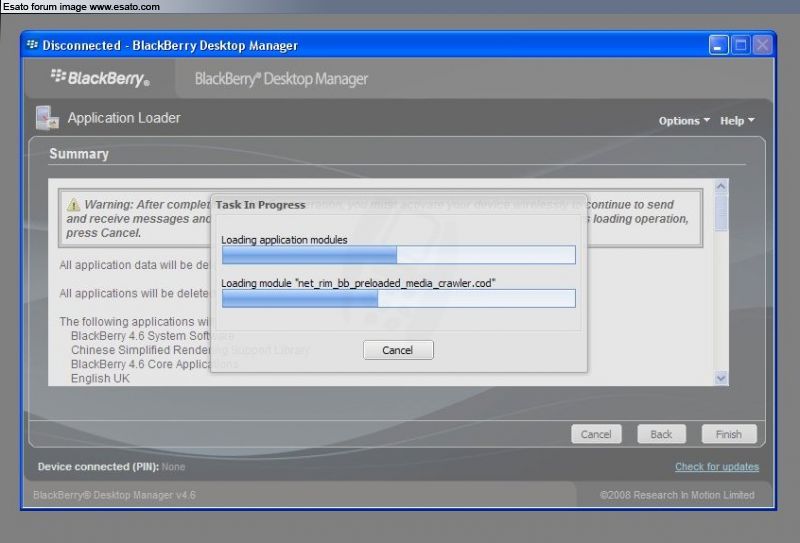Maximize the Desktop Manager window
This screenshot has width=800, height=543.
point(741,45)
